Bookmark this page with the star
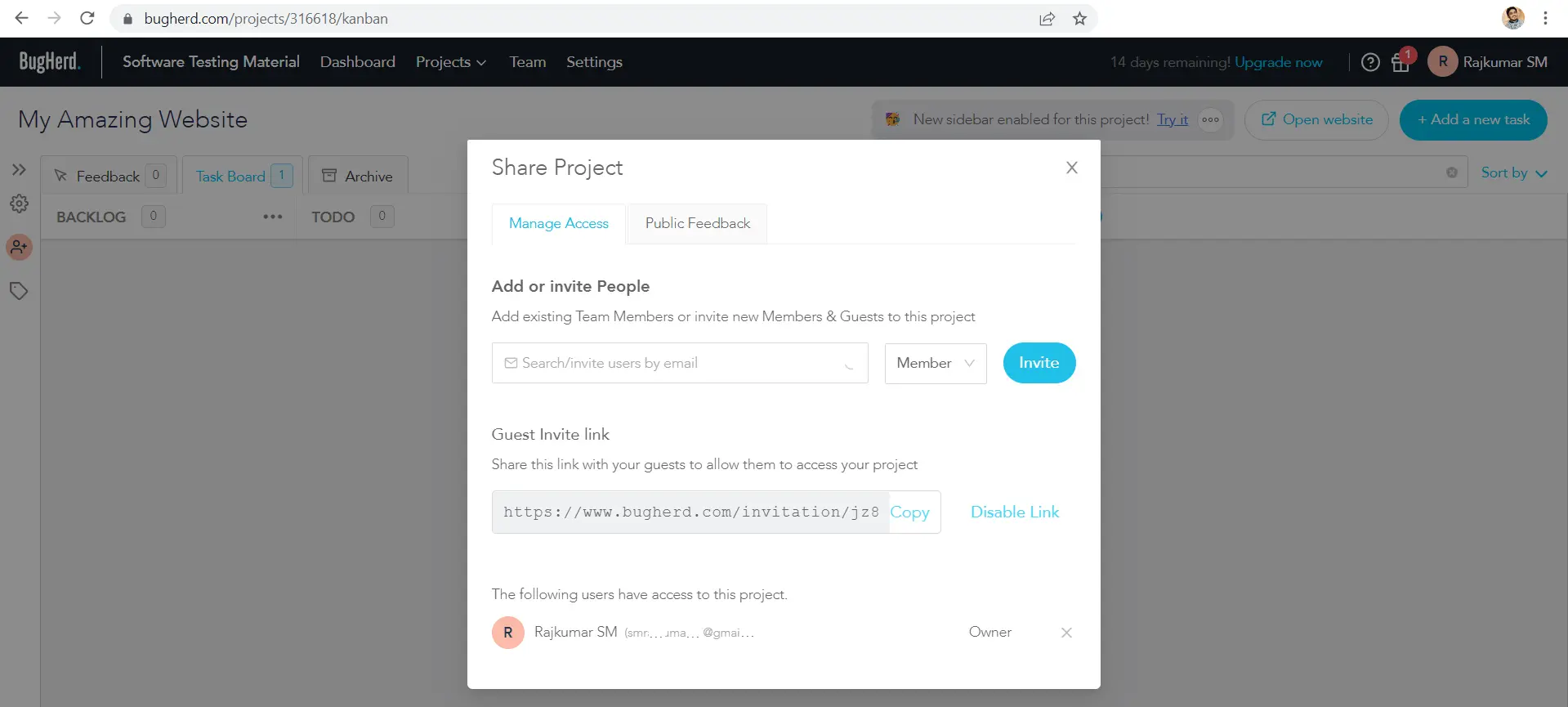Viewport: 1568px width, 707px height. point(1079,19)
